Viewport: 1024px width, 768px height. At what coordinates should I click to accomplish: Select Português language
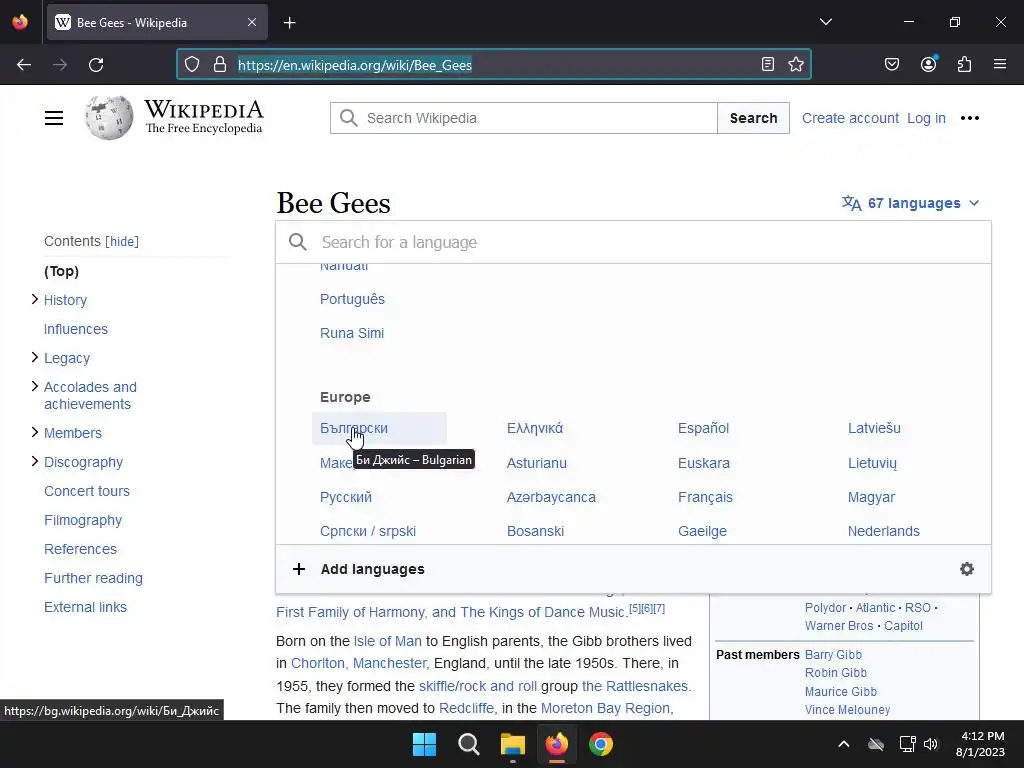pyautogui.click(x=352, y=299)
